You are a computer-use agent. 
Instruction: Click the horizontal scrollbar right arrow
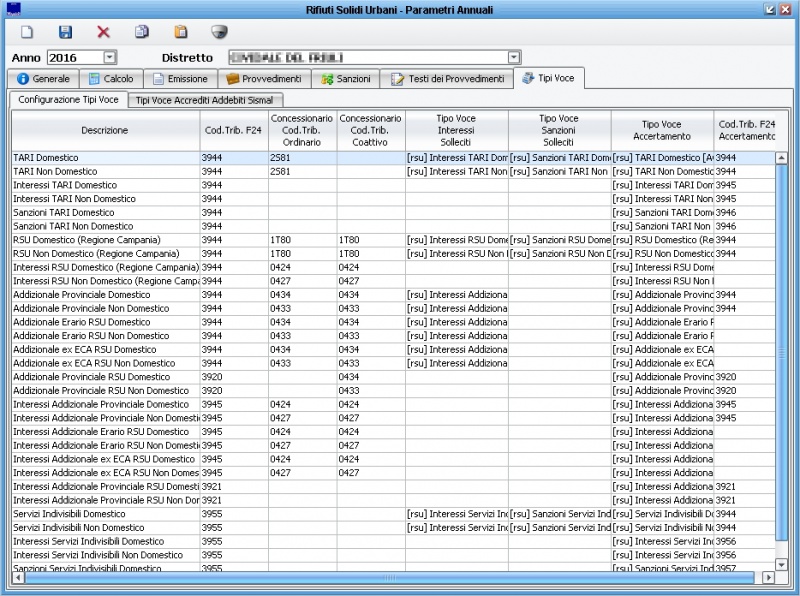768,578
